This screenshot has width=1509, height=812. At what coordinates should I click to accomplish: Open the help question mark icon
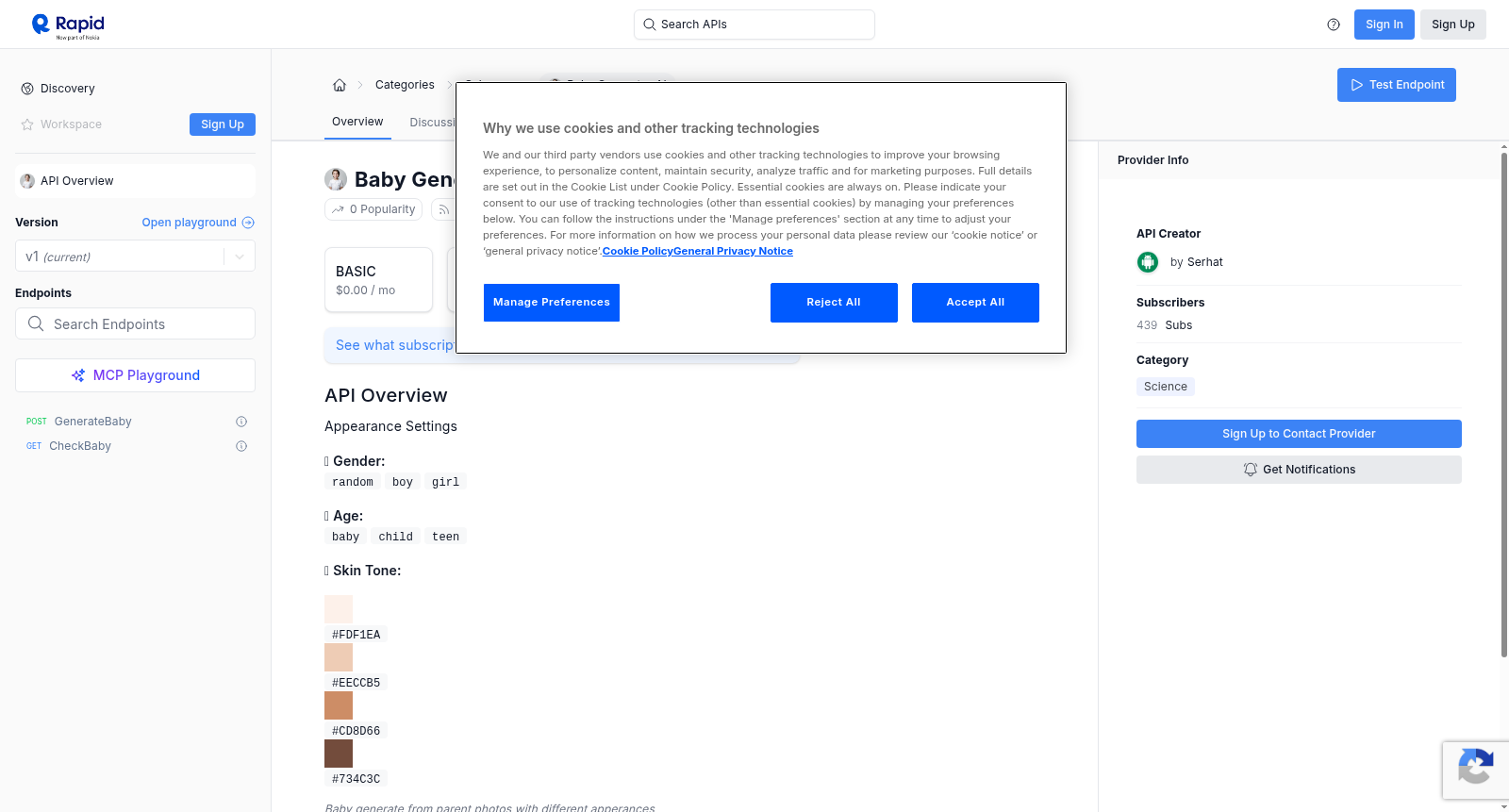coord(1334,25)
